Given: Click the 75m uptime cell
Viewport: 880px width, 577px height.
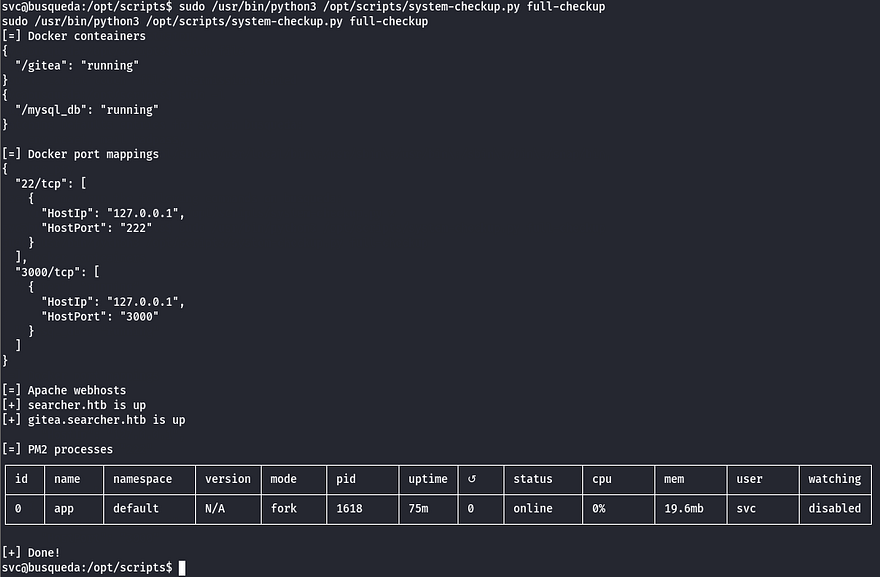Looking at the screenshot, I should coord(420,508).
